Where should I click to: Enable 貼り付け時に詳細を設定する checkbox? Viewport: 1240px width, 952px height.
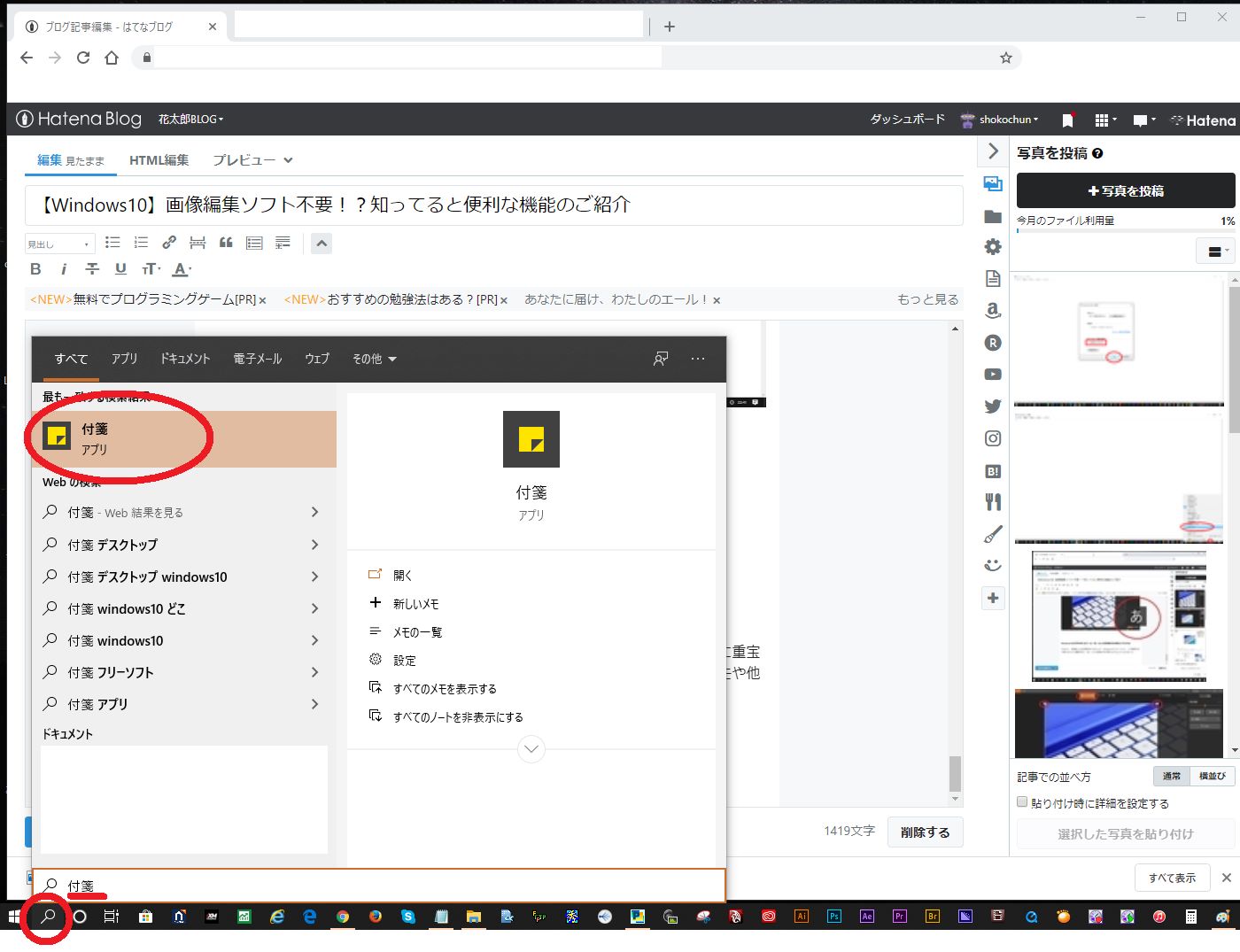pyautogui.click(x=1021, y=802)
